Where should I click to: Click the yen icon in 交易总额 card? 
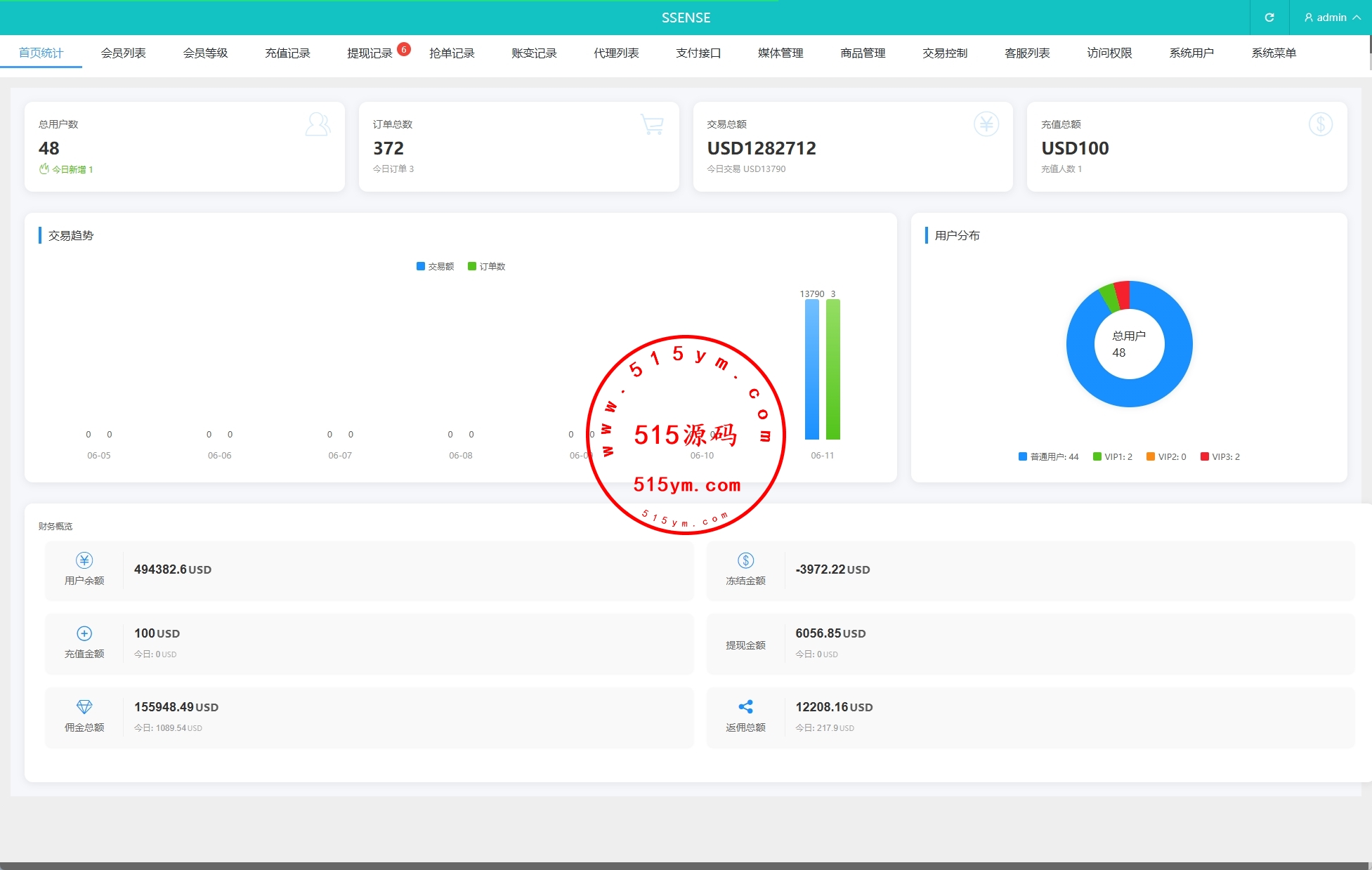[986, 124]
